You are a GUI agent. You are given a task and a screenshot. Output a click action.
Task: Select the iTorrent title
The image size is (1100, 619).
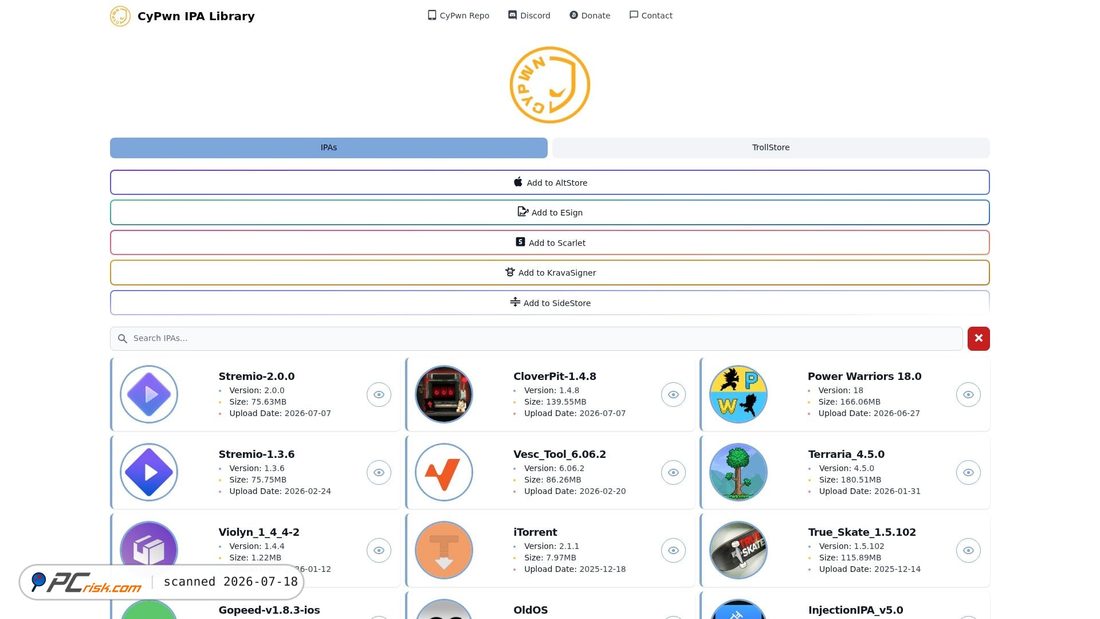point(535,532)
